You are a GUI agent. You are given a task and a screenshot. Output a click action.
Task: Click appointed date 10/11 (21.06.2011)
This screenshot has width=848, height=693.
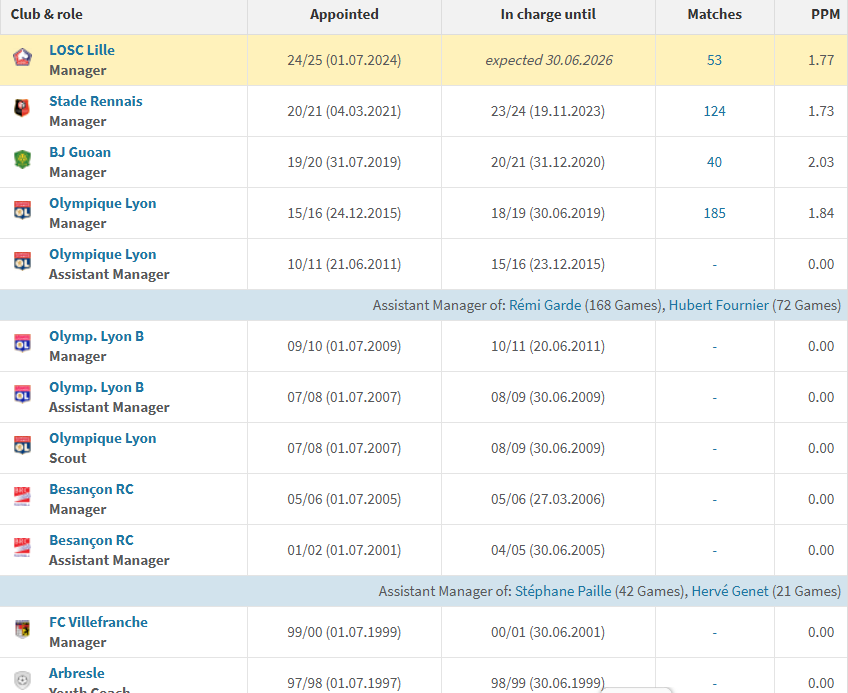[x=344, y=264]
